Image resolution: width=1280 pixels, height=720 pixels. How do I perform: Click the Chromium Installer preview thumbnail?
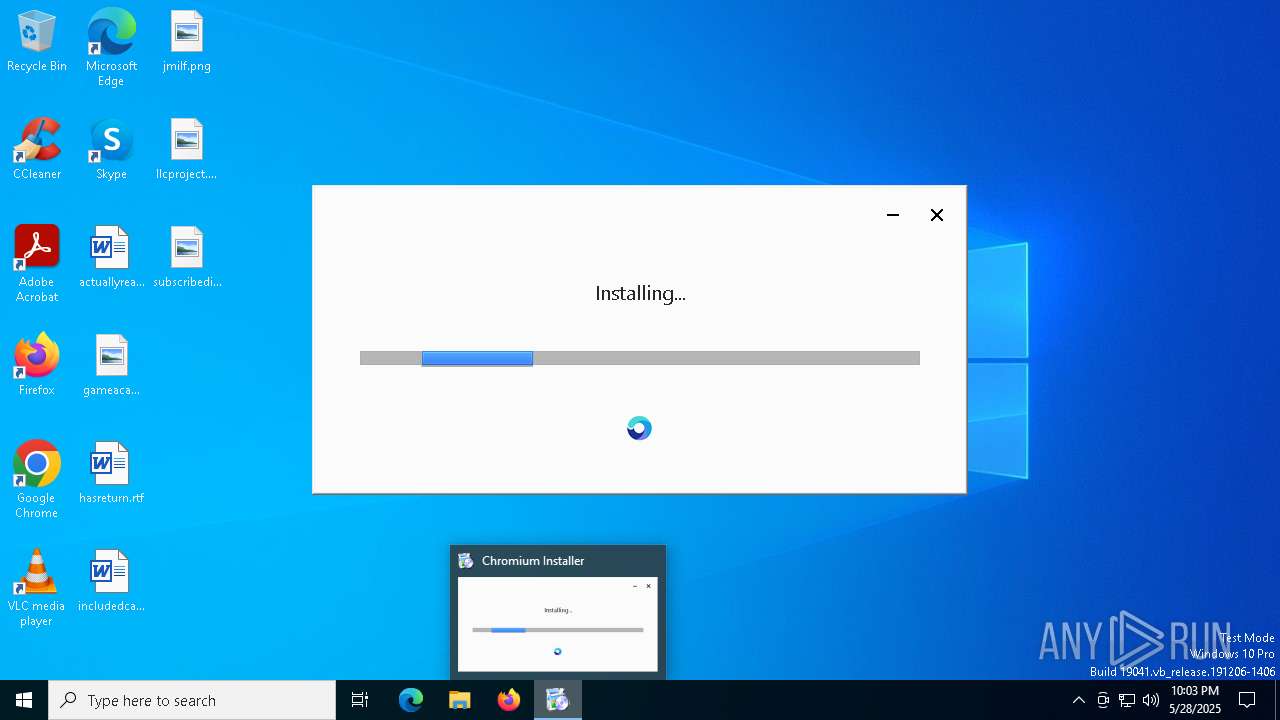pyautogui.click(x=558, y=624)
